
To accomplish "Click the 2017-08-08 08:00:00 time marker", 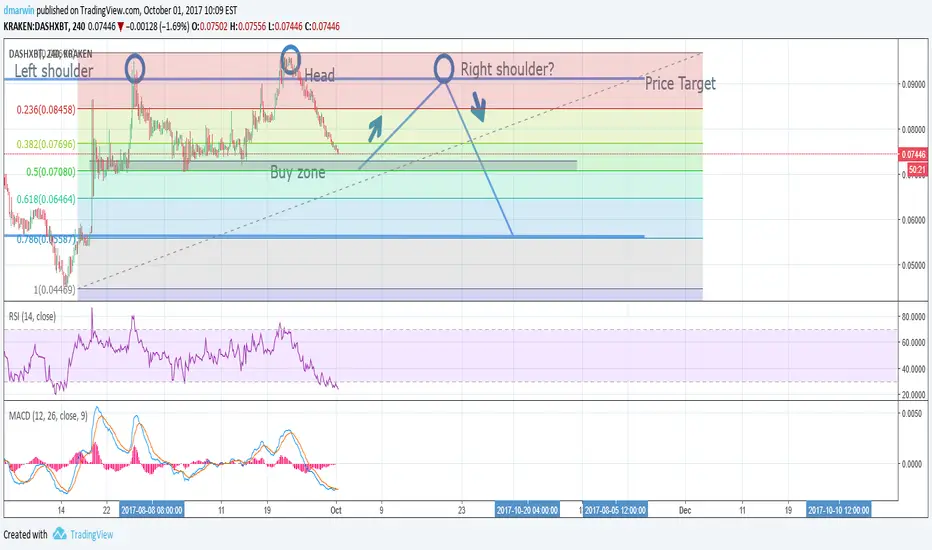I will coord(152,510).
